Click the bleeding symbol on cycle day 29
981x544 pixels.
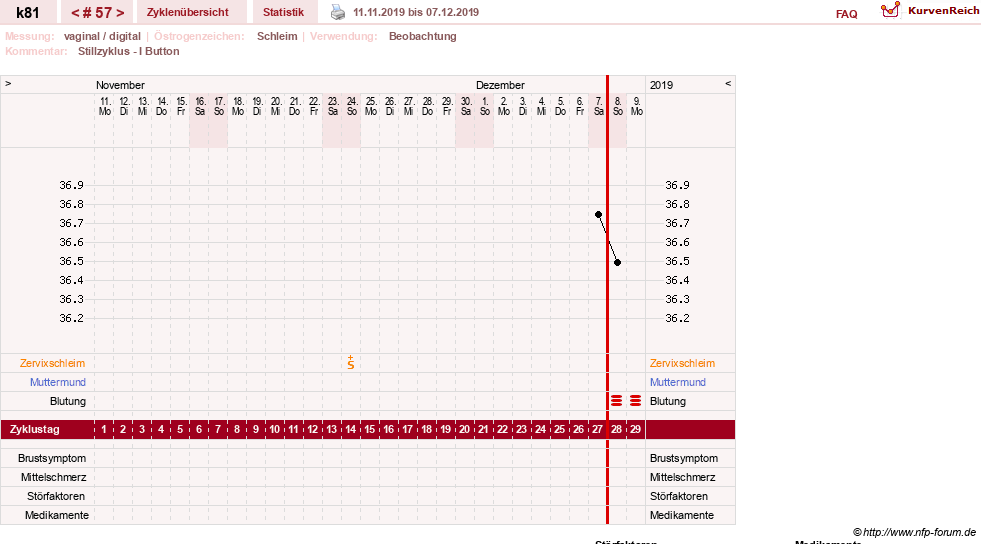636,401
